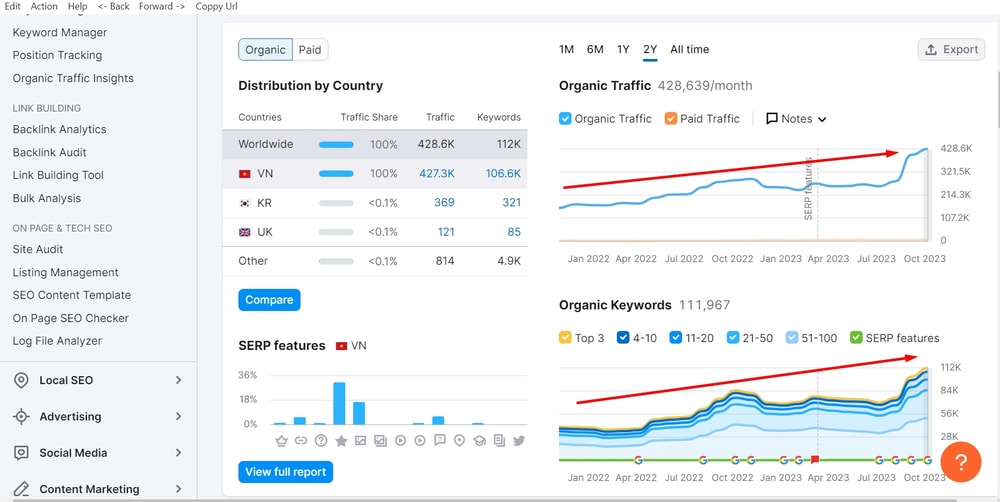
Task: Open the VN traffic value 427.3K
Action: point(437,173)
